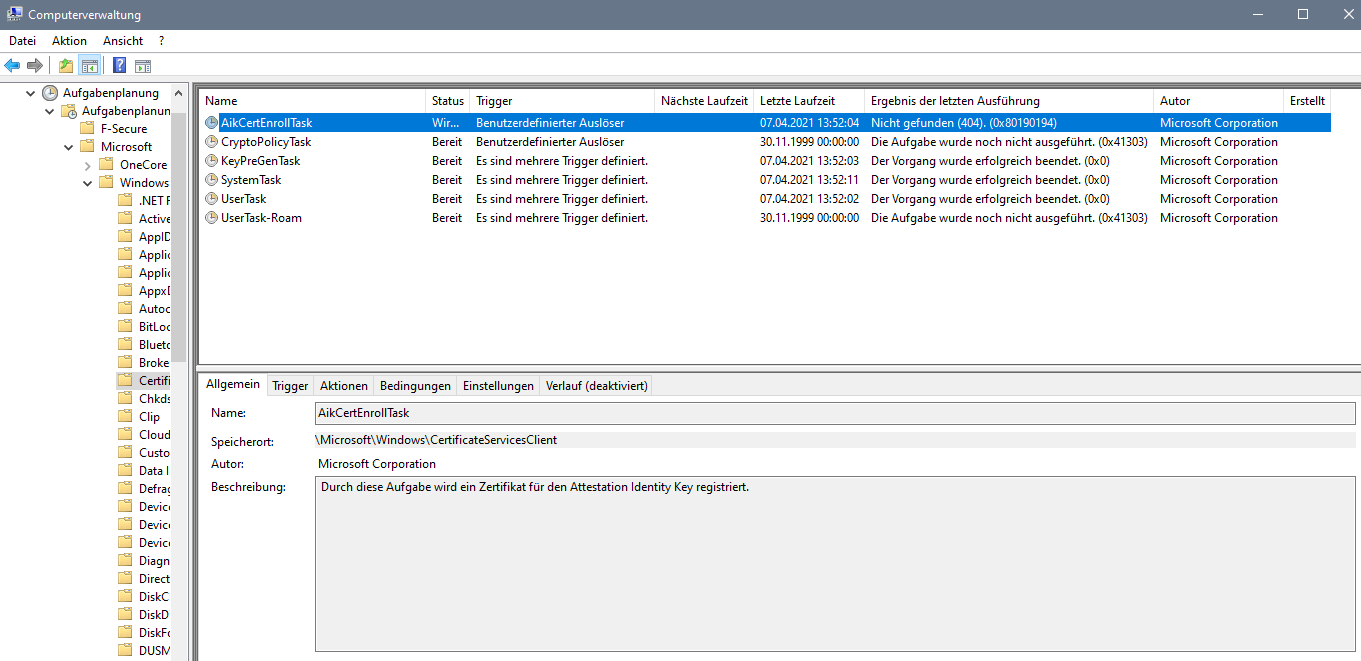This screenshot has width=1361, height=661.
Task: Sort by the Name column header
Action: [x=313, y=101]
